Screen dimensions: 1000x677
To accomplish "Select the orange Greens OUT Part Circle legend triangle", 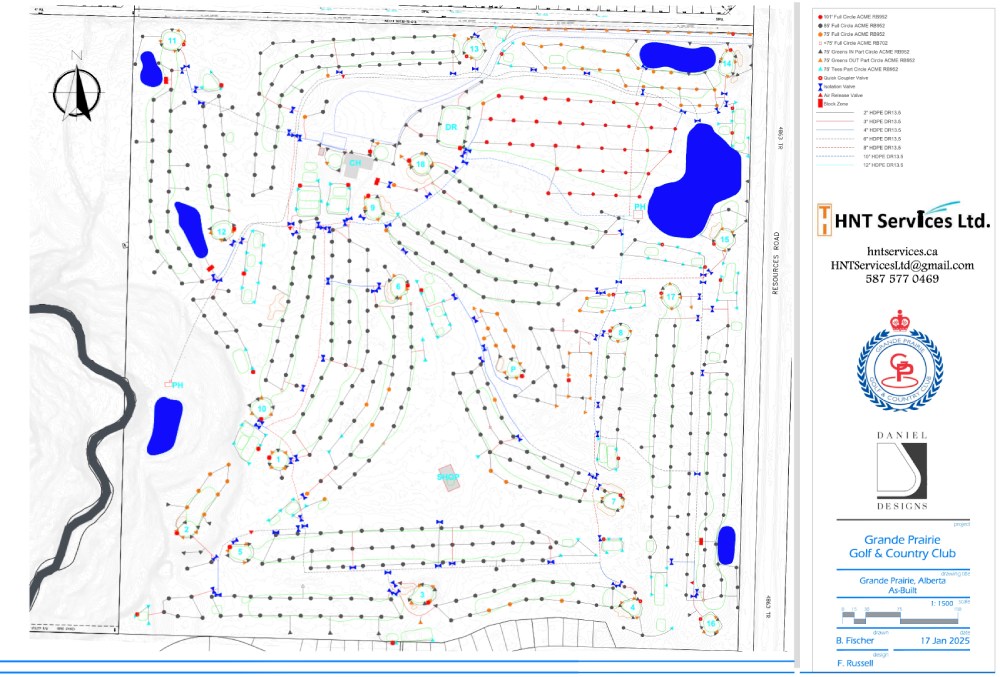I will [820, 60].
